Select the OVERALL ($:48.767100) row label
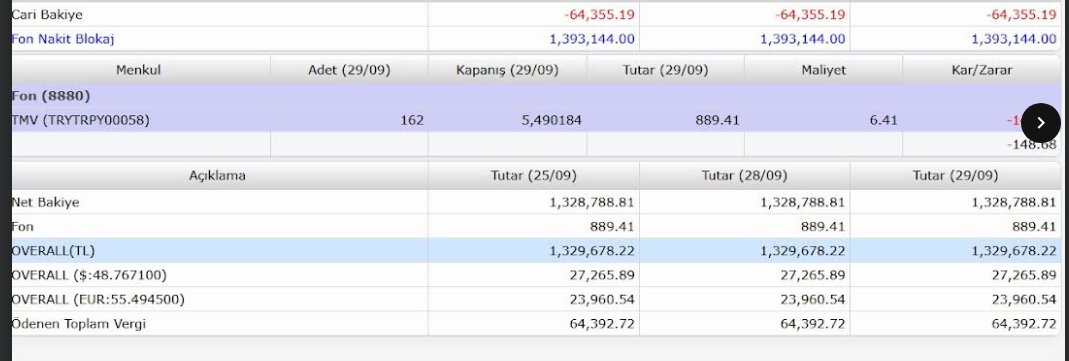Image resolution: width=1069 pixels, height=361 pixels. pos(89,275)
